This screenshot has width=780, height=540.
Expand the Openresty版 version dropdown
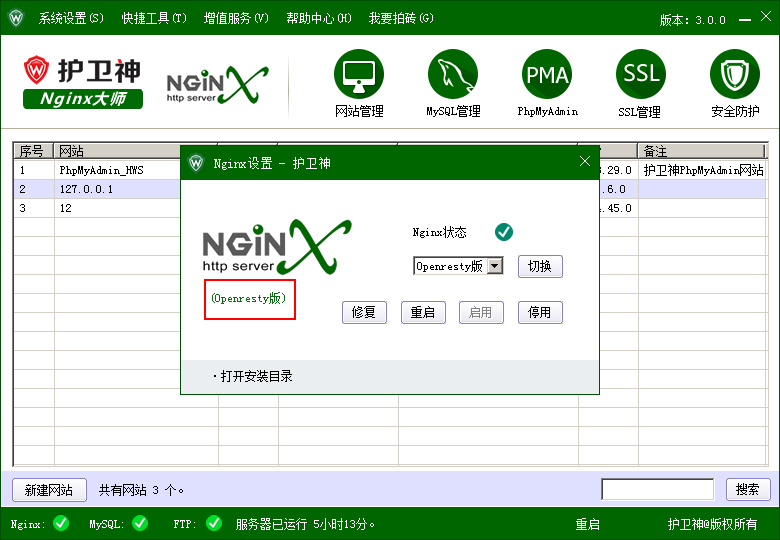point(494,267)
